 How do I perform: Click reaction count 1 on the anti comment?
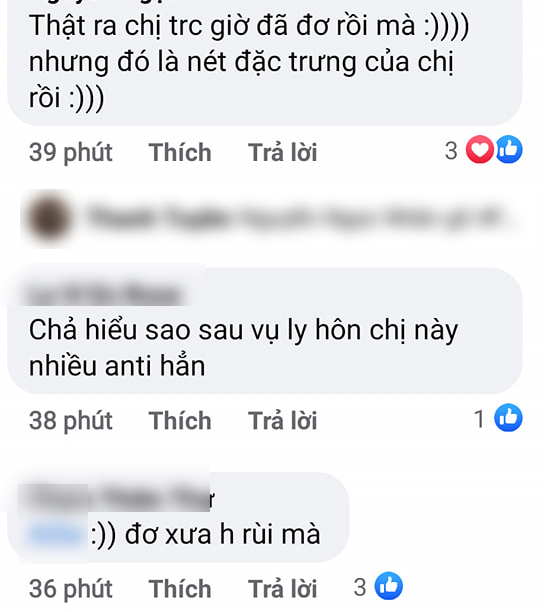pyautogui.click(x=480, y=419)
